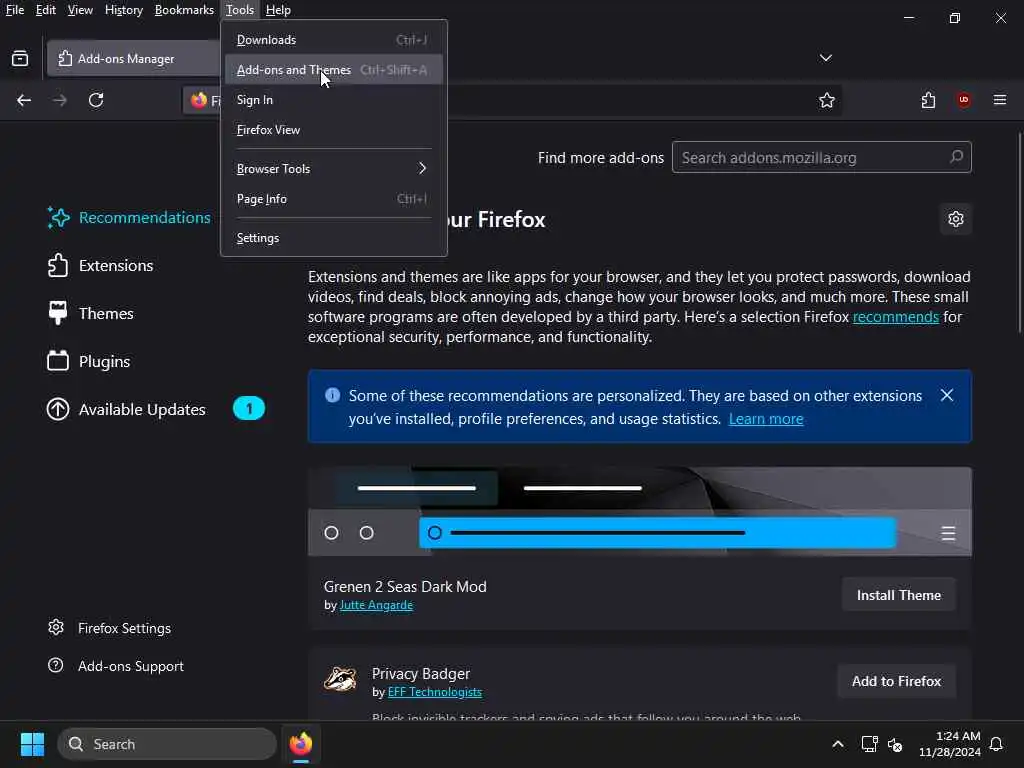Open the Add-ons Support link
This screenshot has width=1024, height=768.
[116, 666]
